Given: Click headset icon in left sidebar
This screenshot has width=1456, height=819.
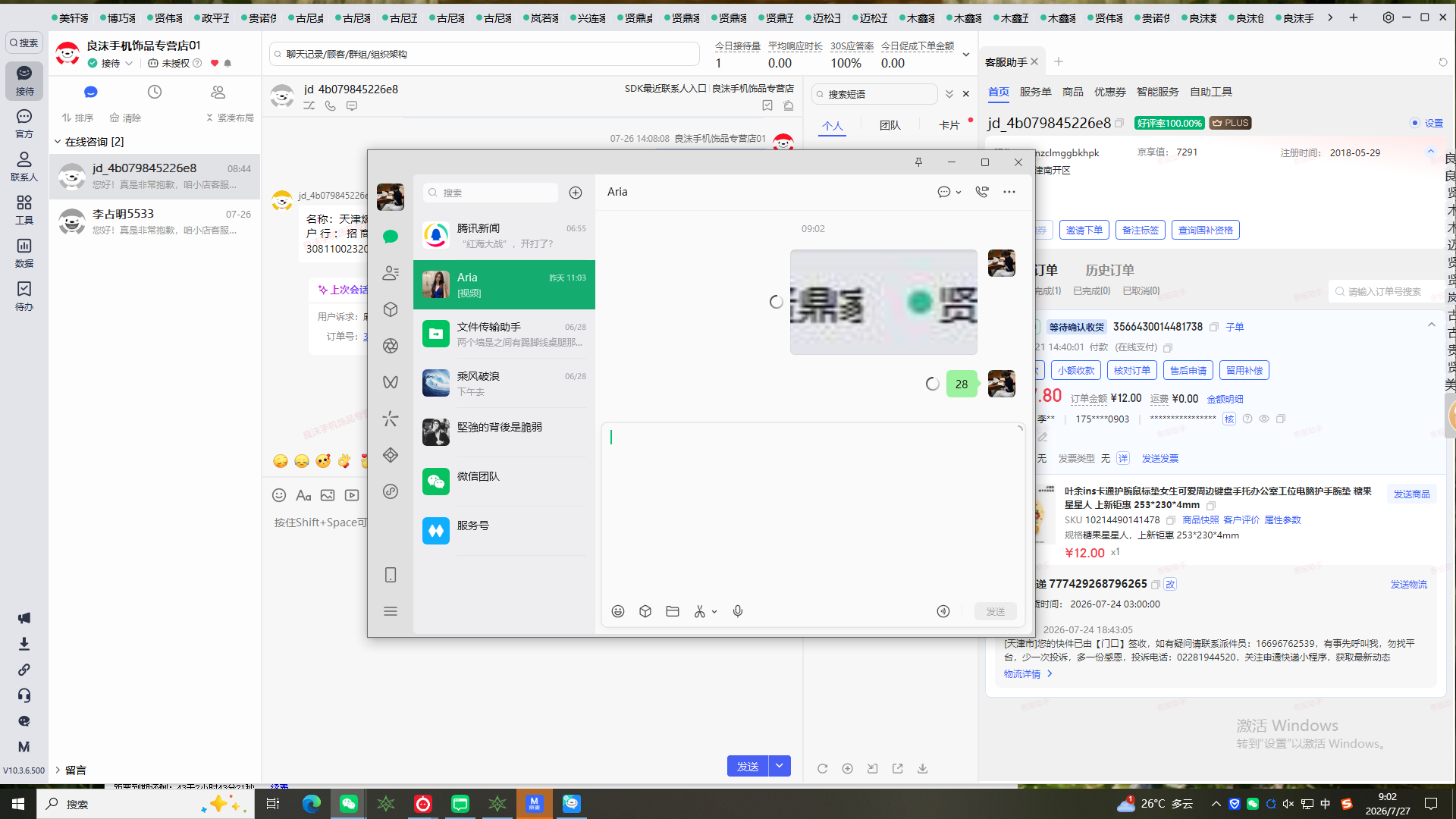Looking at the screenshot, I should 24,695.
